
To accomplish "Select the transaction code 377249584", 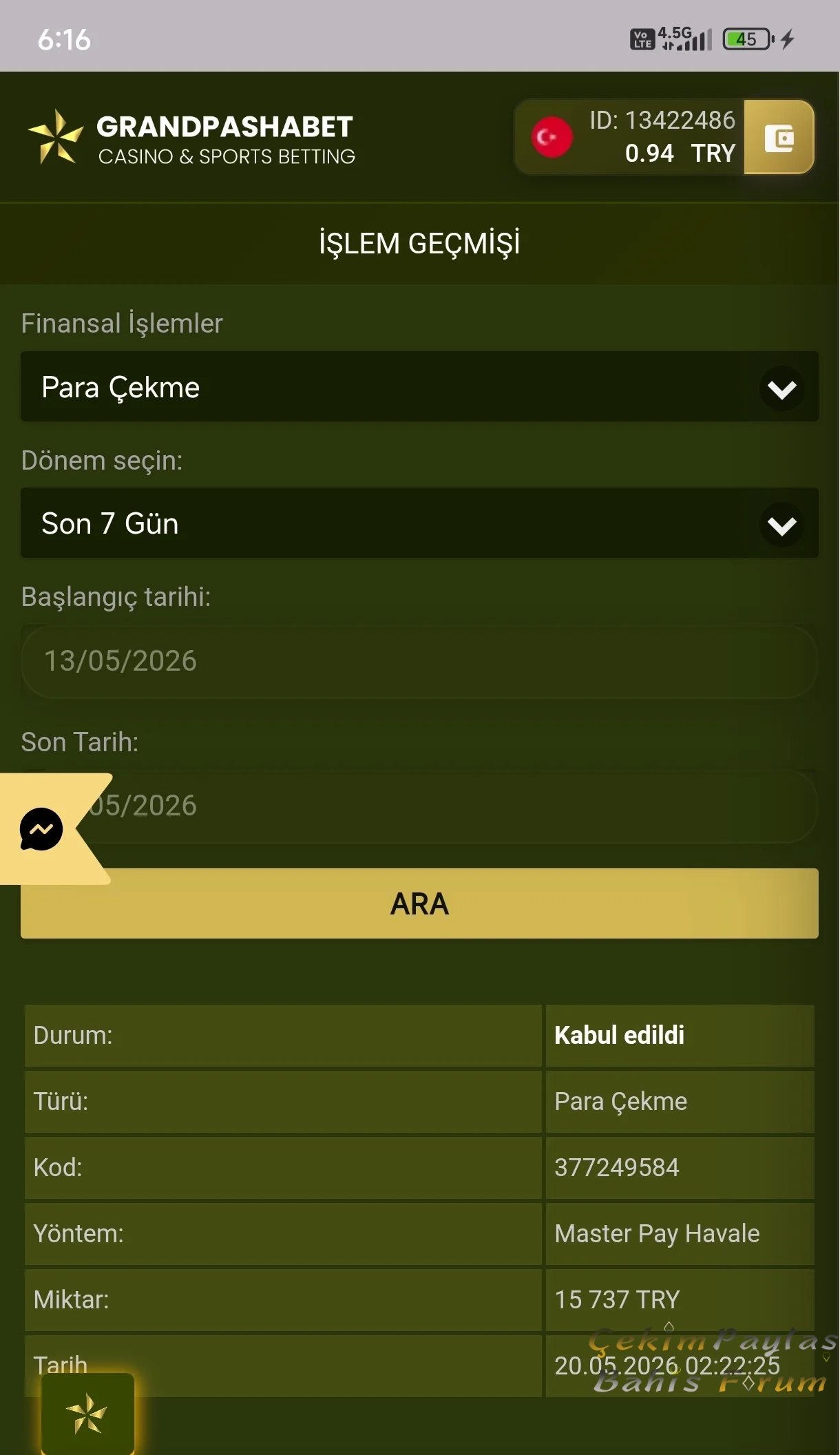I will [x=617, y=1167].
